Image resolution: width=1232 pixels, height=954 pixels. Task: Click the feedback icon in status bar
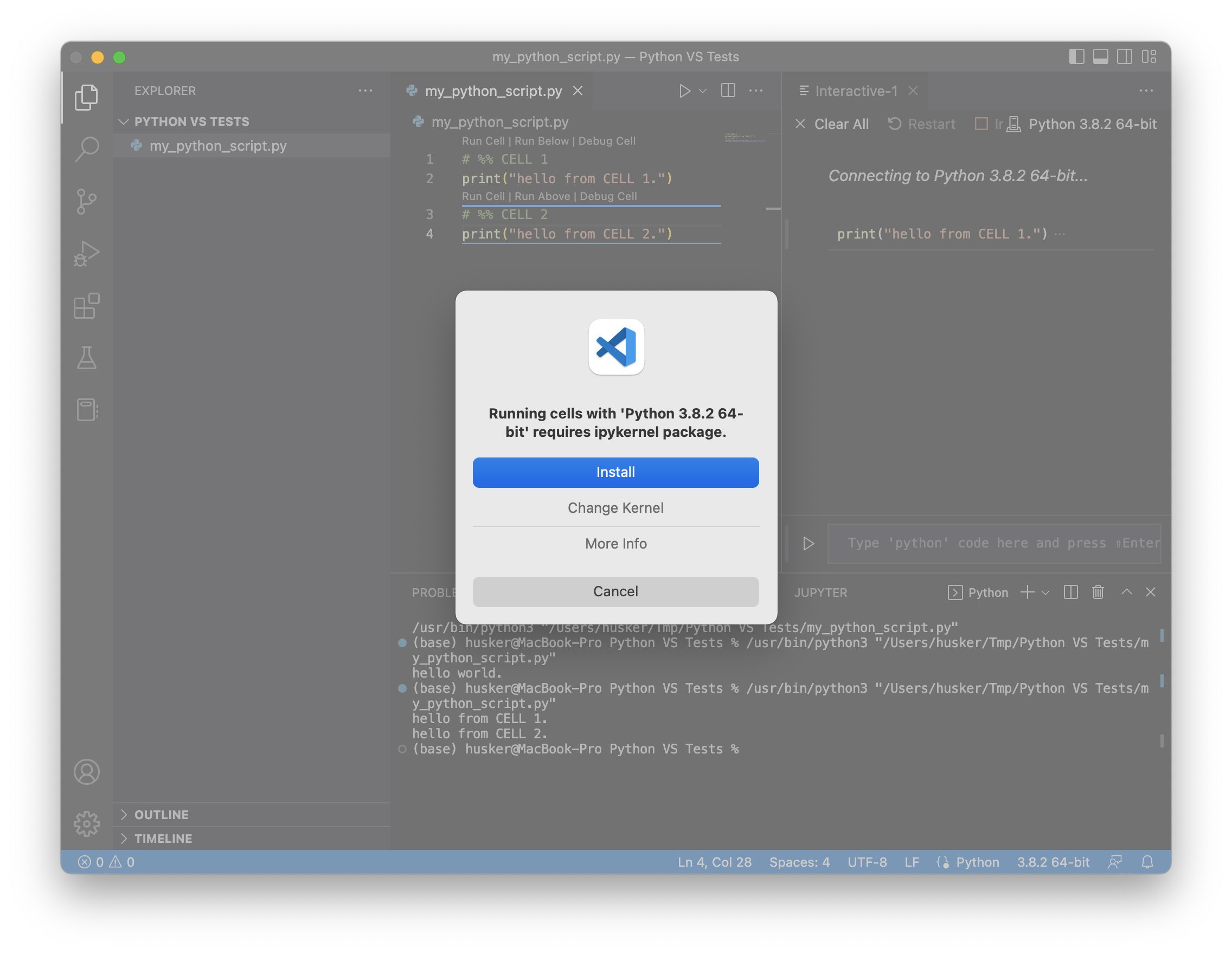(1115, 862)
